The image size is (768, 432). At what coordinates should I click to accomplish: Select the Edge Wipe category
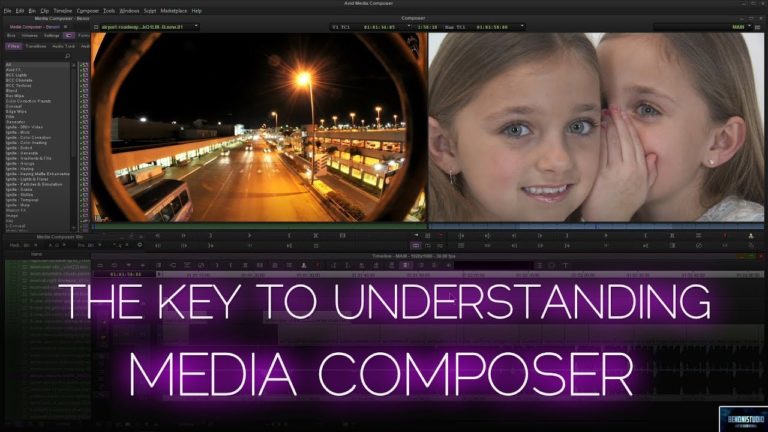click(37, 112)
